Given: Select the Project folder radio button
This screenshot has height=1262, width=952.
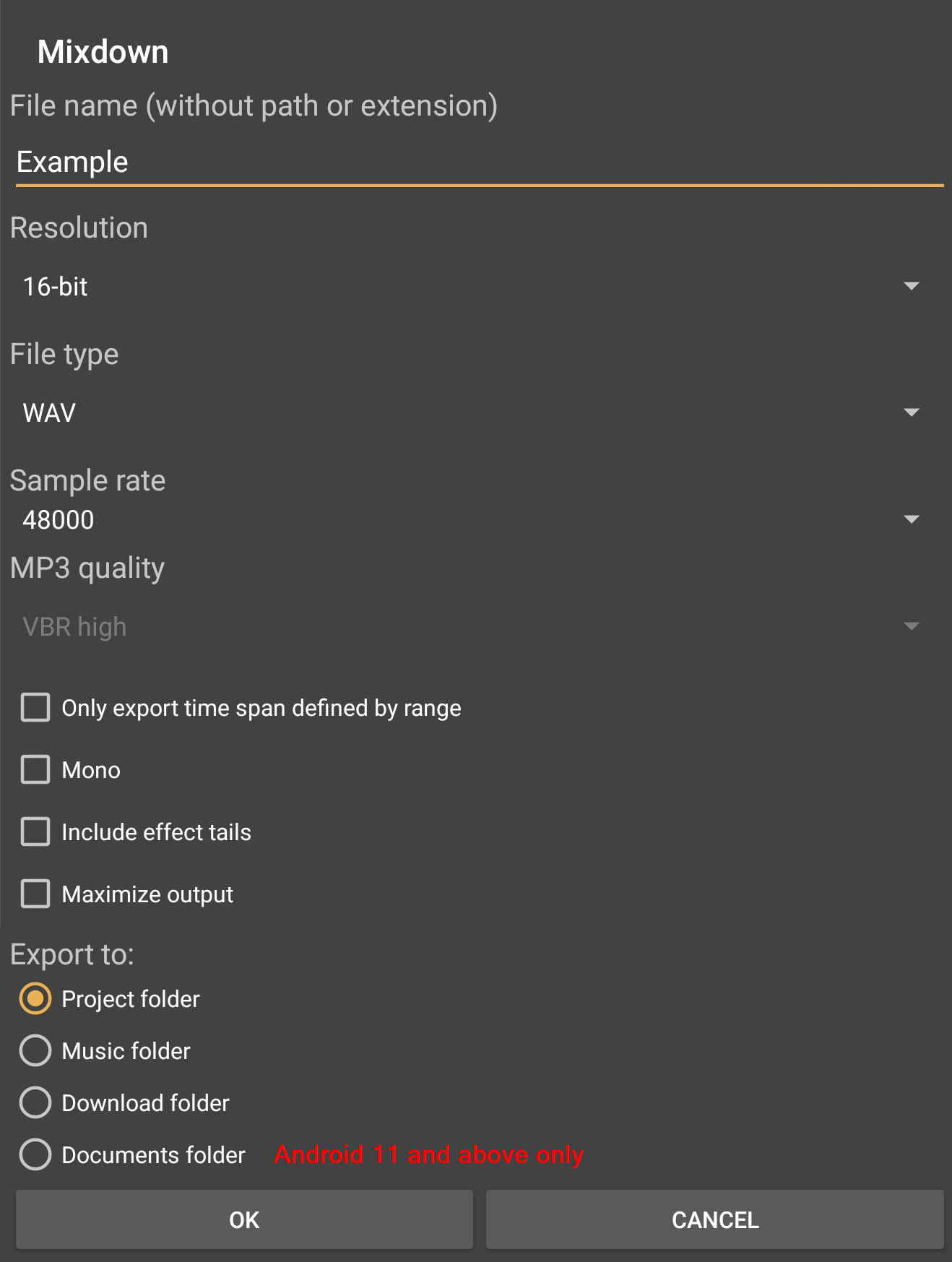Looking at the screenshot, I should (x=35, y=999).
